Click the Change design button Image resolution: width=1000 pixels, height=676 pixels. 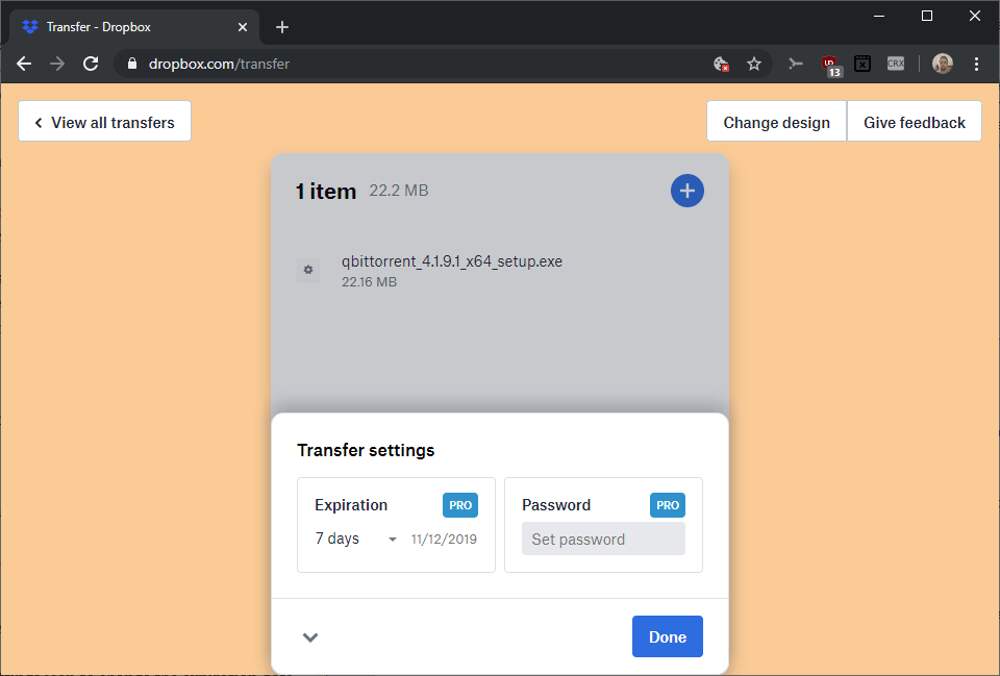click(776, 121)
